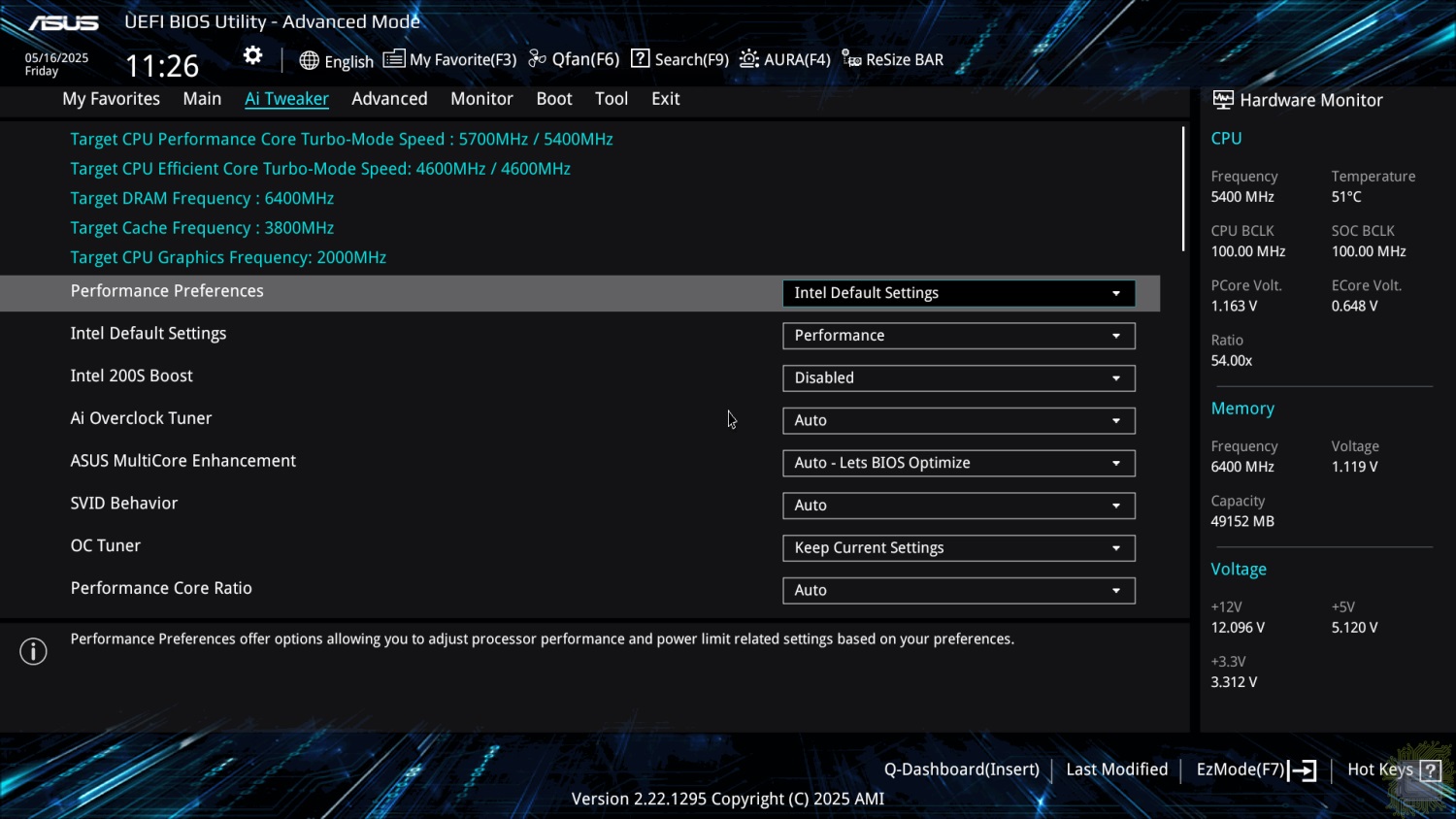This screenshot has height=819, width=1456.
Task: Click Target CPU Graphics Frequency: 2000MHz text
Action: (x=228, y=257)
